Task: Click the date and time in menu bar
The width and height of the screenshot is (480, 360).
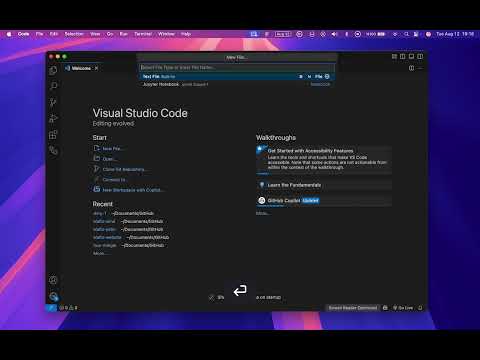Action: (455, 34)
